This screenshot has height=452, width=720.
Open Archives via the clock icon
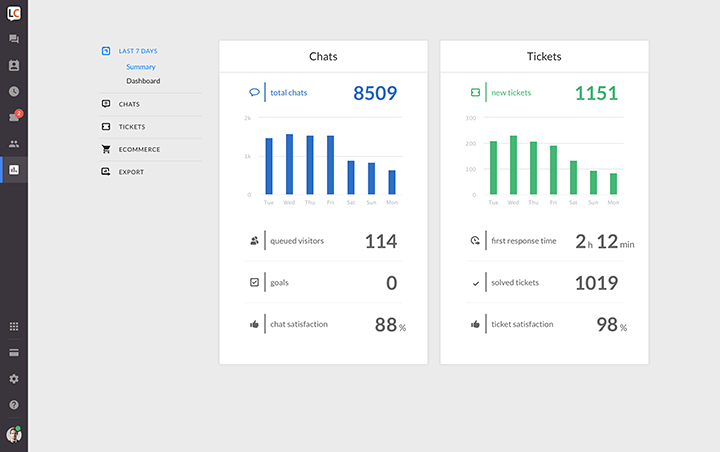click(x=14, y=91)
